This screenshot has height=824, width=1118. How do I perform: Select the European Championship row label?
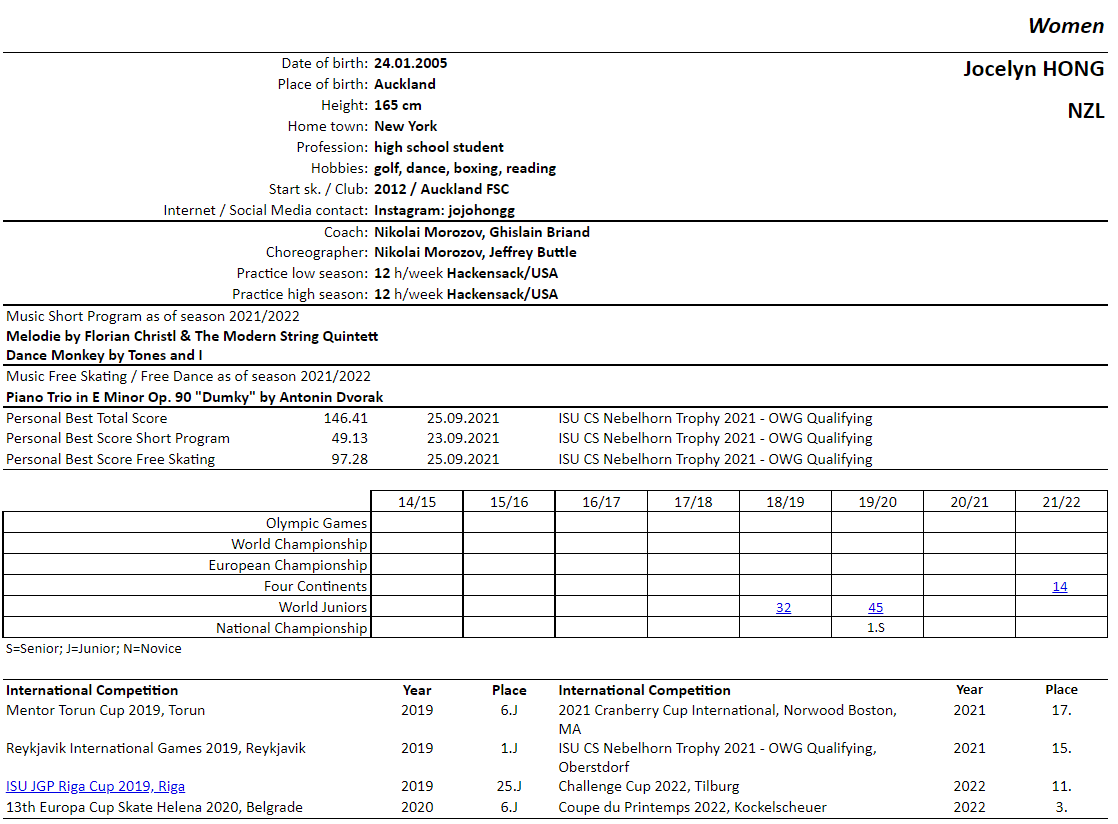(287, 565)
